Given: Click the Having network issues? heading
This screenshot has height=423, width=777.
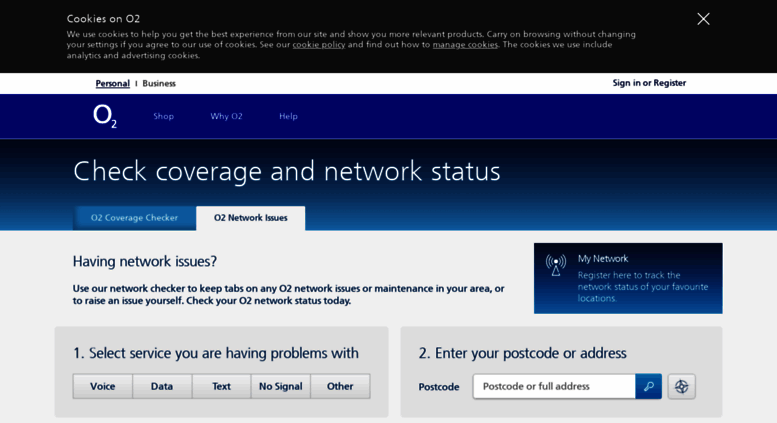Looking at the screenshot, I should tap(145, 262).
